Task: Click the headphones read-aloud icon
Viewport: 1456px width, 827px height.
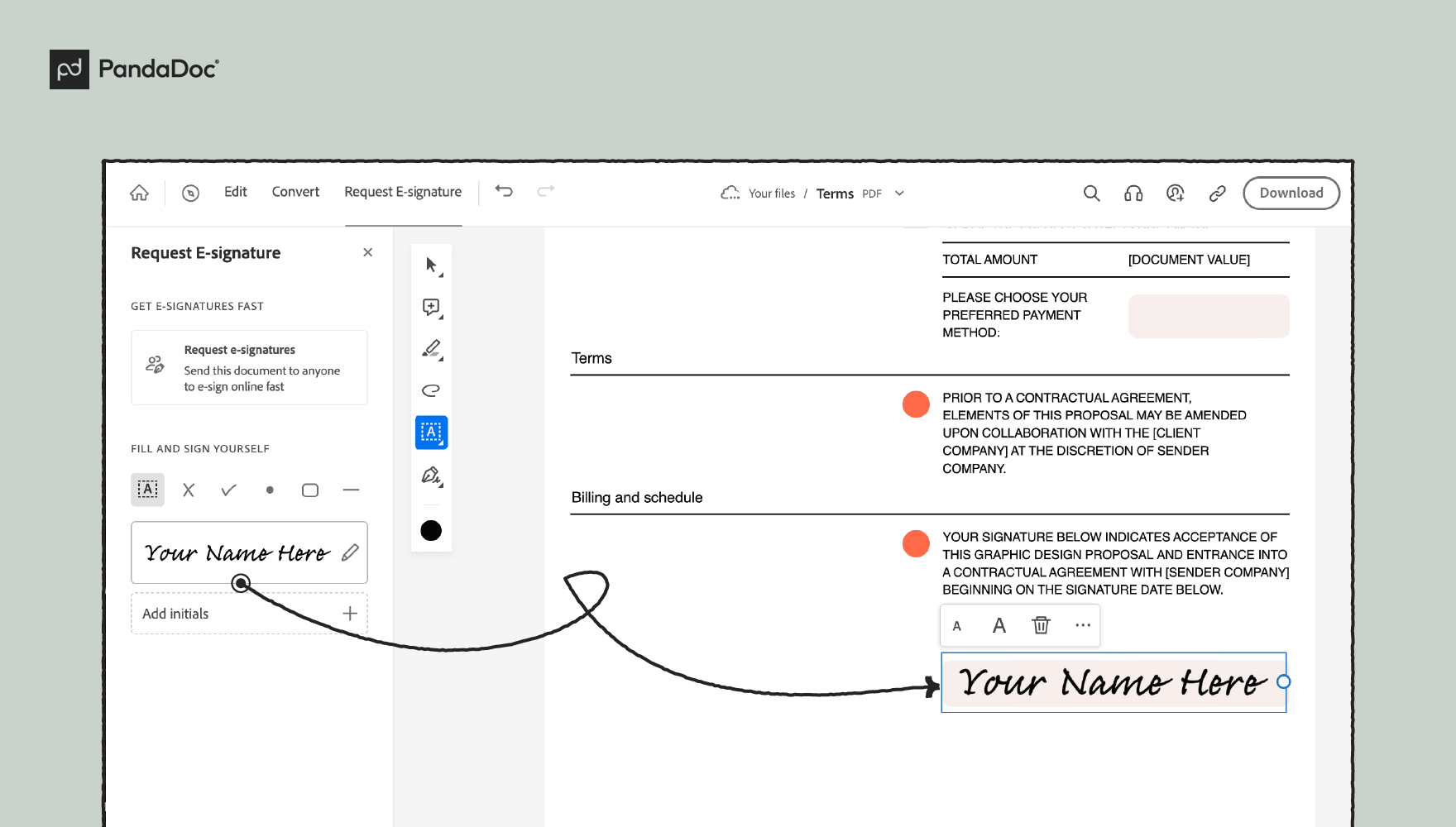Action: point(1133,193)
